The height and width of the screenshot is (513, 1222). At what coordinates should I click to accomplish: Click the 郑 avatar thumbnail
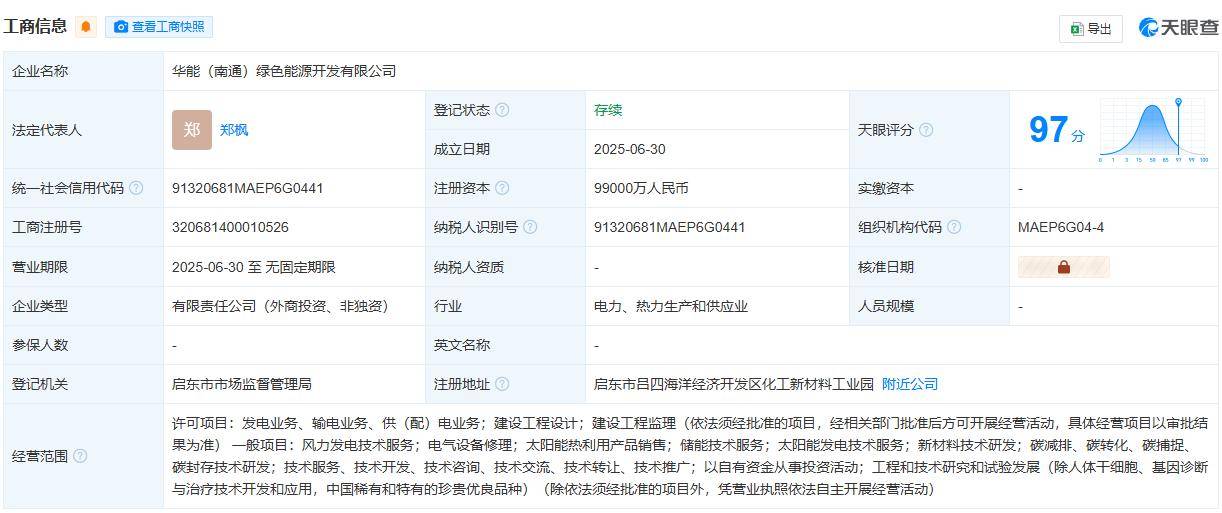[192, 130]
